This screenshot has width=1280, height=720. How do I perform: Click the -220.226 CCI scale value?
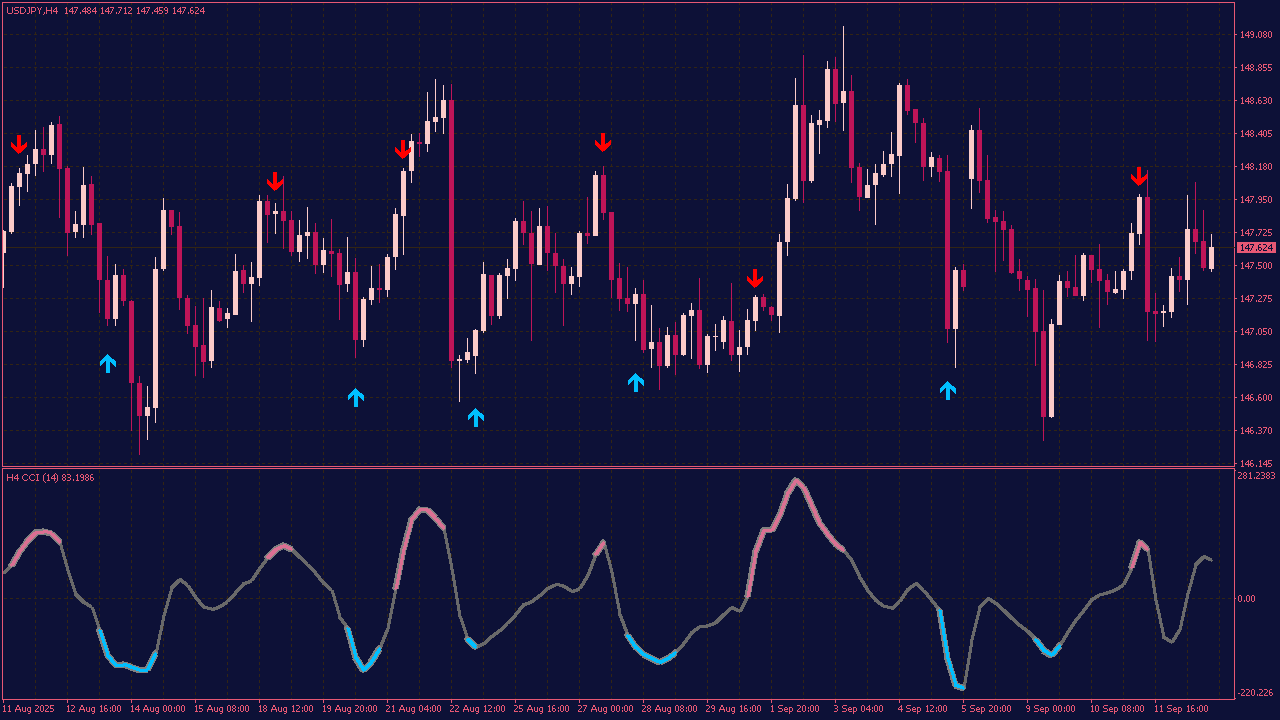(x=1256, y=693)
